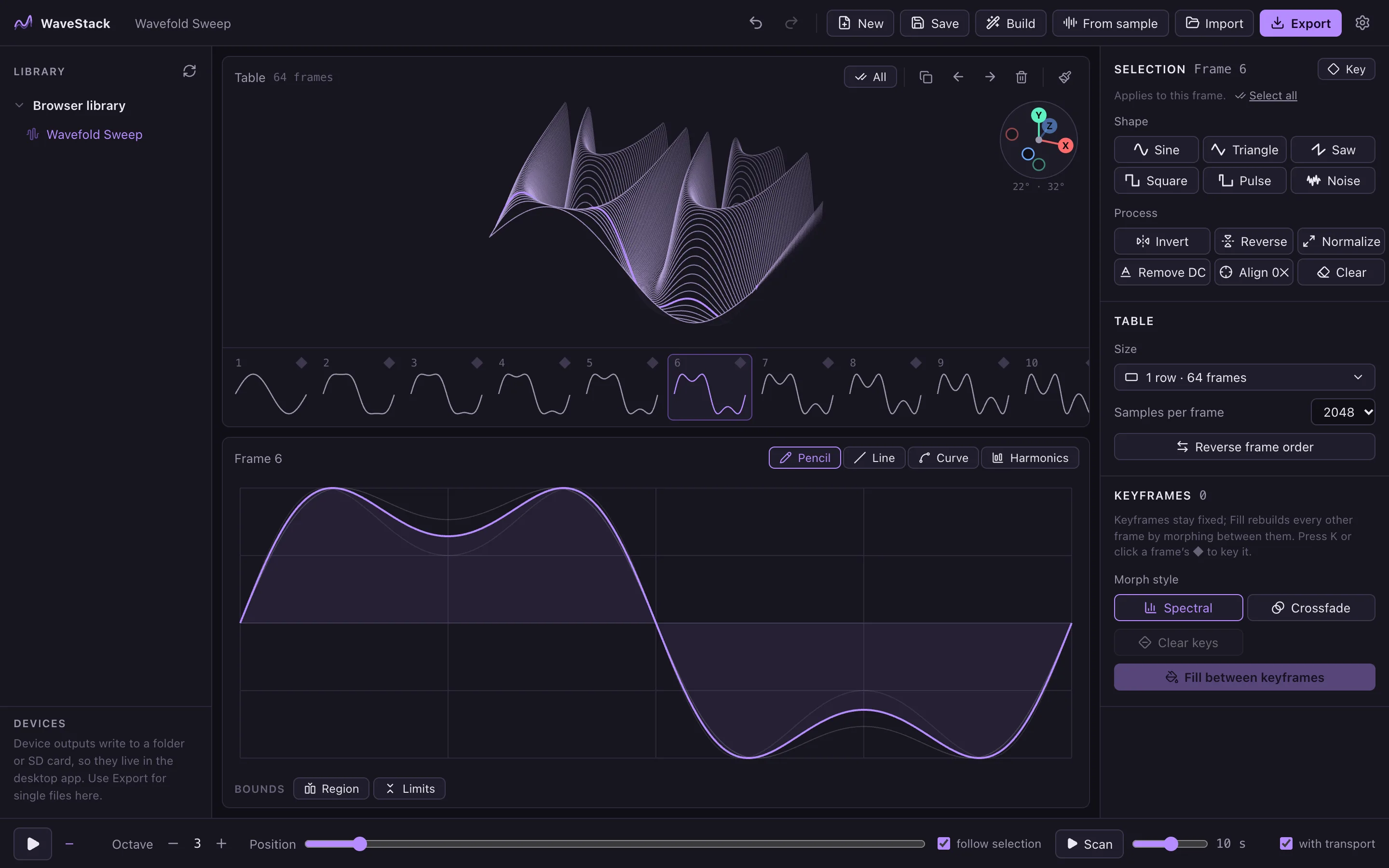The width and height of the screenshot is (1389, 868).
Task: Open the table Size dropdown
Action: tap(1244, 378)
